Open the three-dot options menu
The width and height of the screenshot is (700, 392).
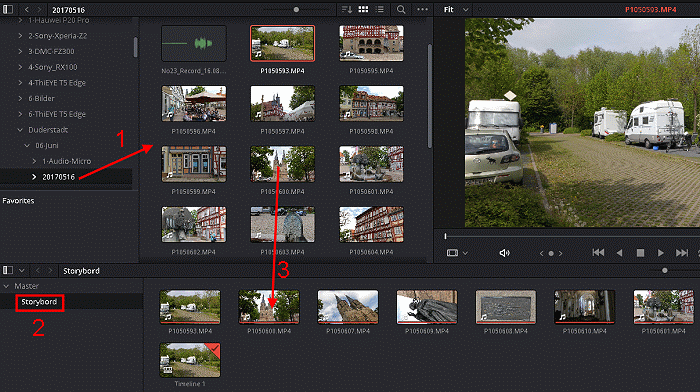(x=422, y=9)
